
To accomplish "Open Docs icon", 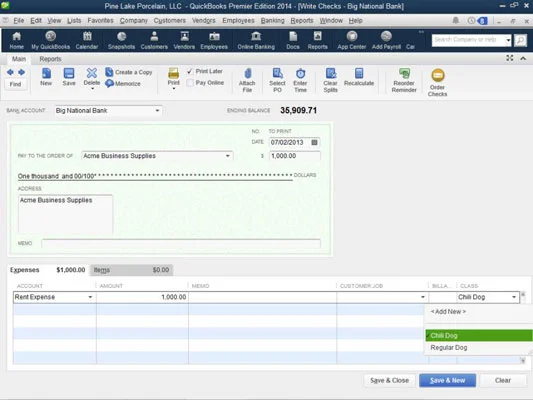I will [x=293, y=40].
